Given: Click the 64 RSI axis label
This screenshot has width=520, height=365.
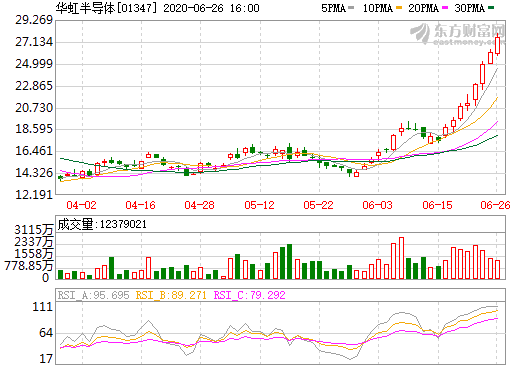Looking at the screenshot, I should 46,333.
